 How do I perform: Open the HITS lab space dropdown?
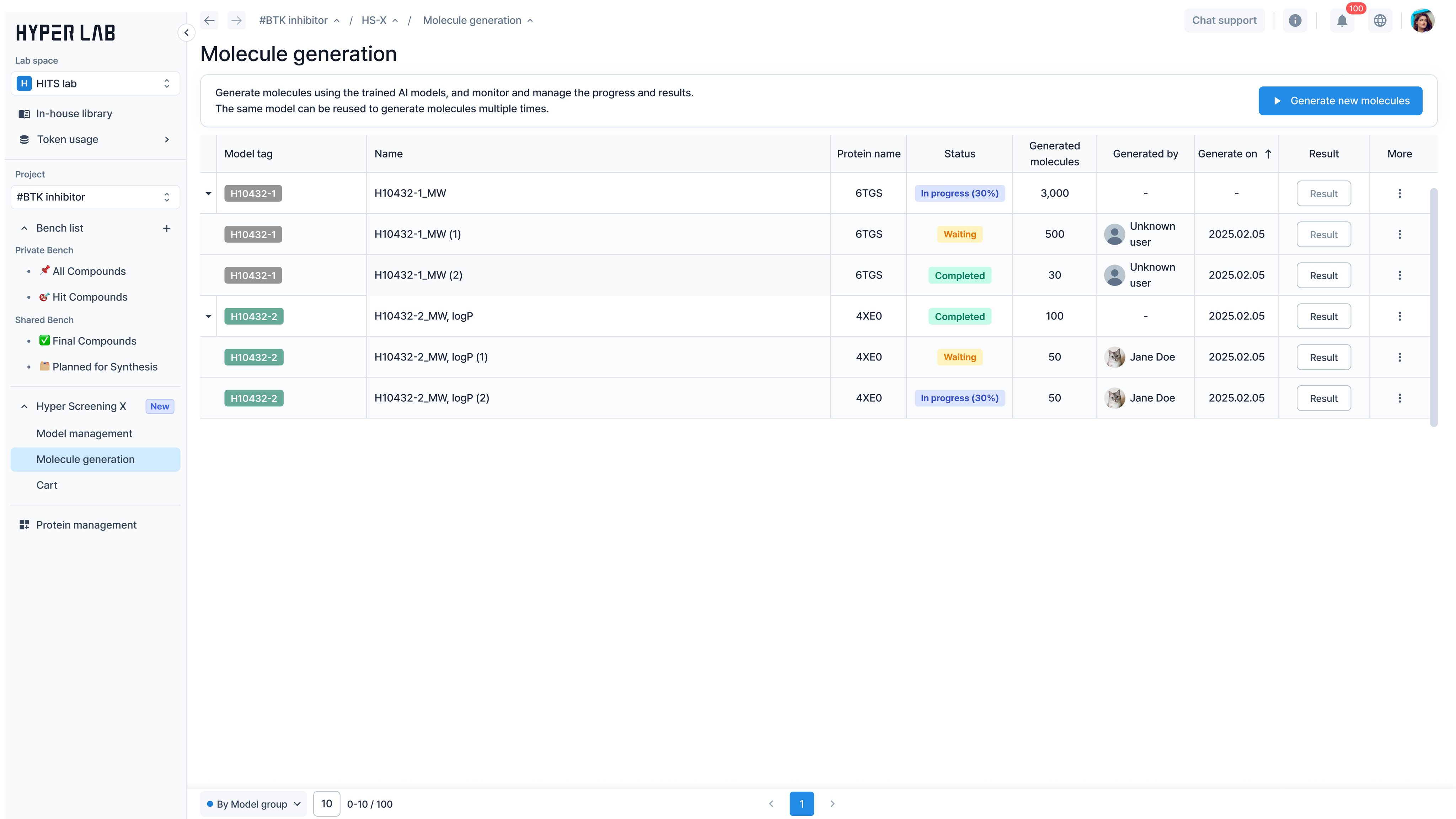click(95, 84)
